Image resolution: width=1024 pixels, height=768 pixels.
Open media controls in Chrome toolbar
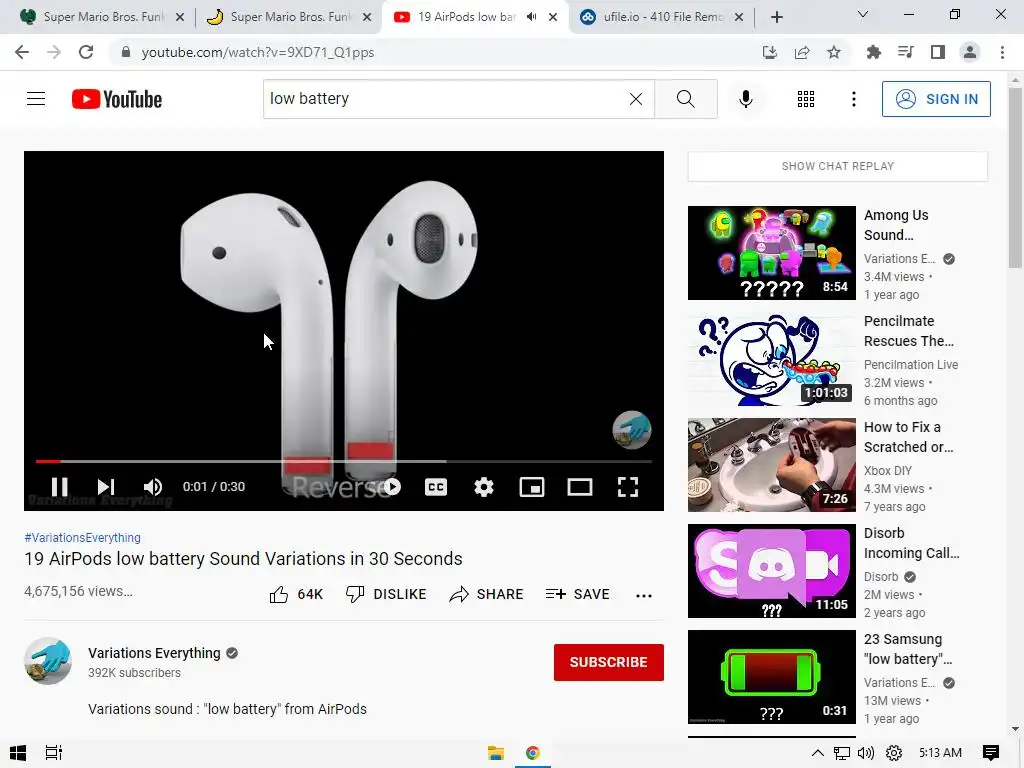[905, 52]
